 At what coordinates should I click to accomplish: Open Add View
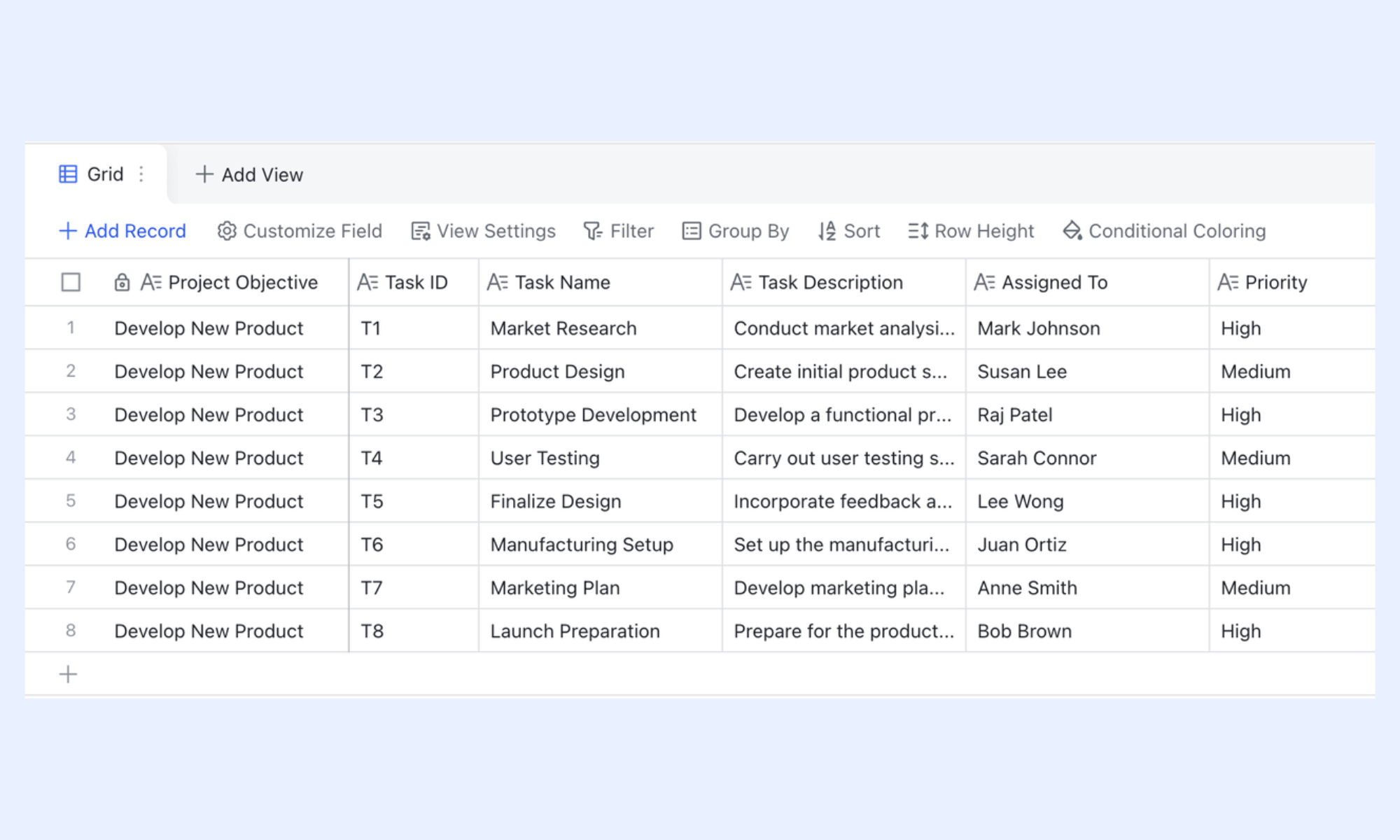pos(249,174)
